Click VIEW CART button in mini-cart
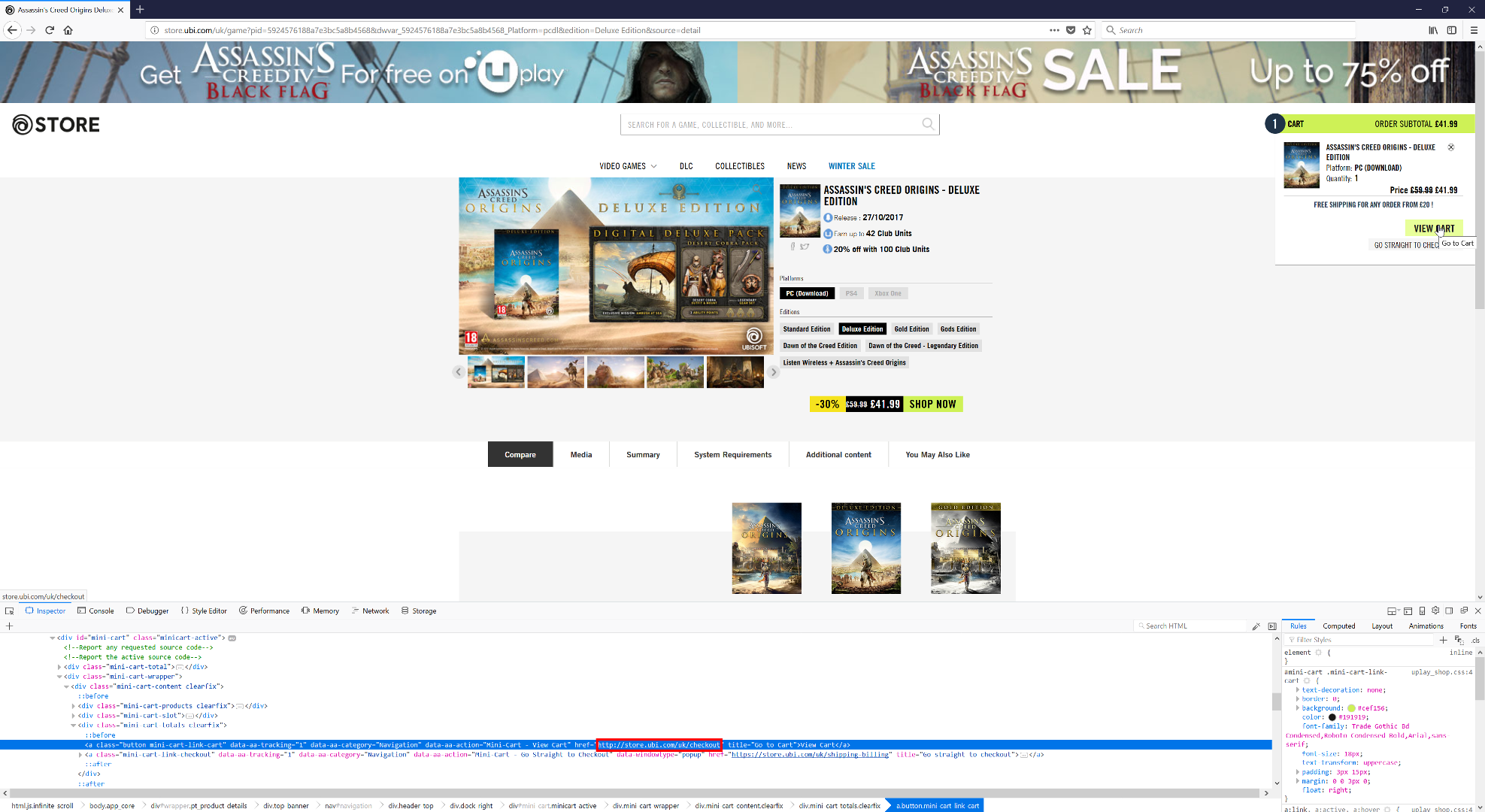 click(x=1433, y=227)
